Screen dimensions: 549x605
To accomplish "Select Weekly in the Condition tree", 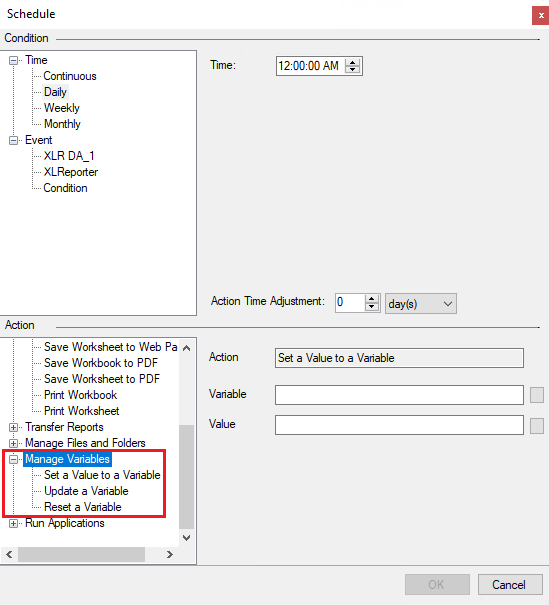I will 62,108.
